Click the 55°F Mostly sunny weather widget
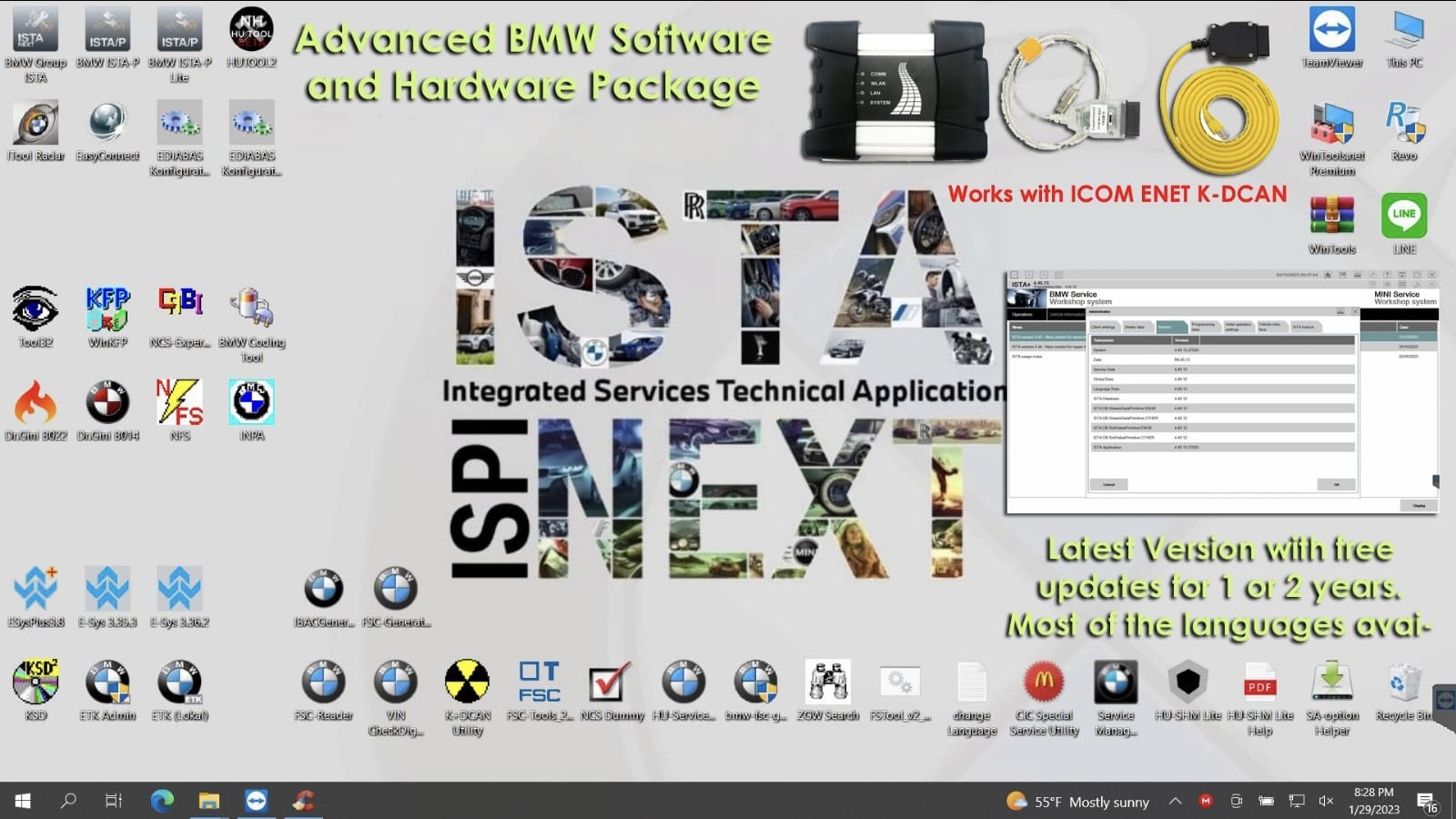This screenshot has width=1456, height=819. click(1078, 802)
